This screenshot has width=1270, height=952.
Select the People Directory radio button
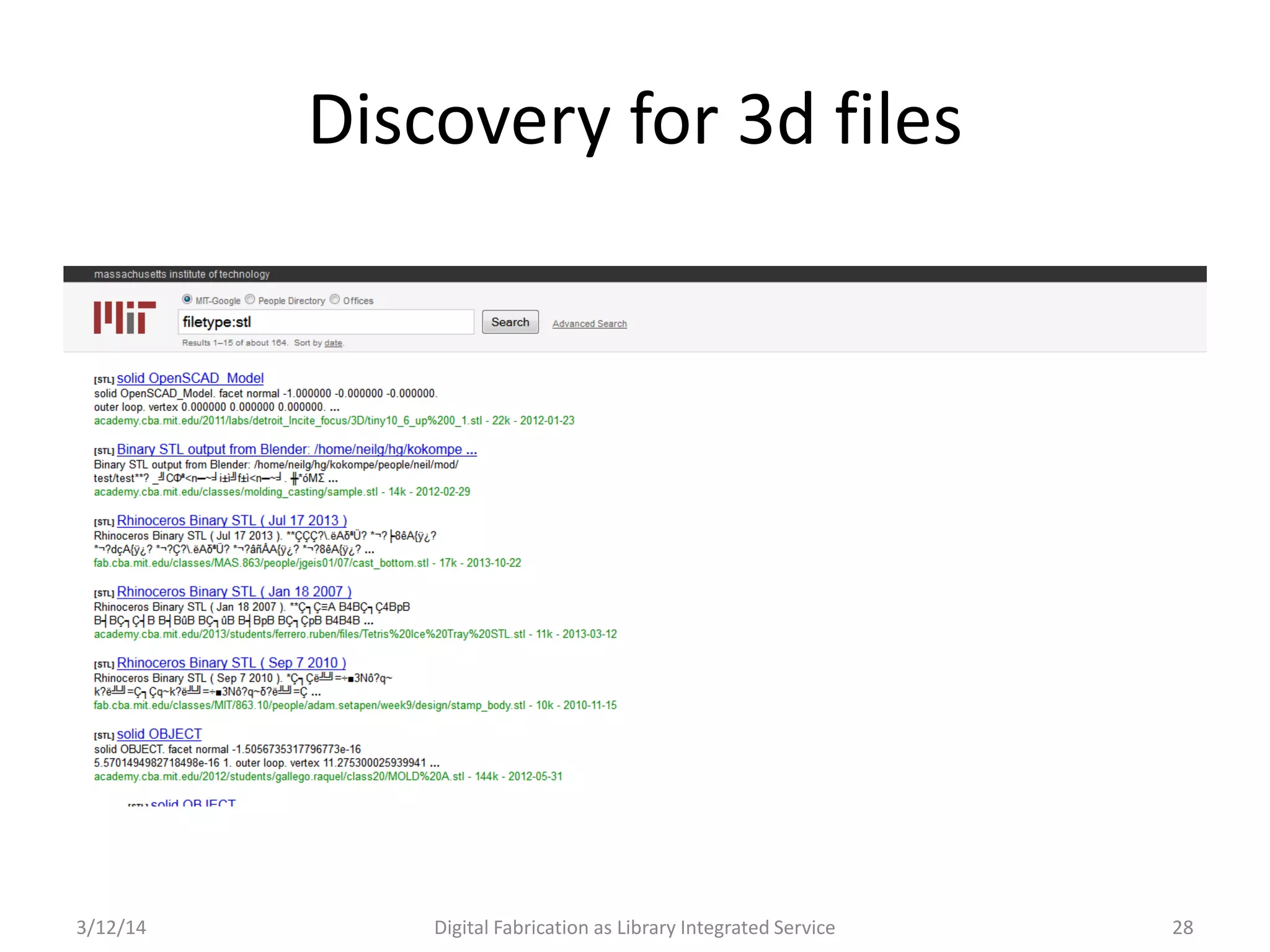pos(250,299)
